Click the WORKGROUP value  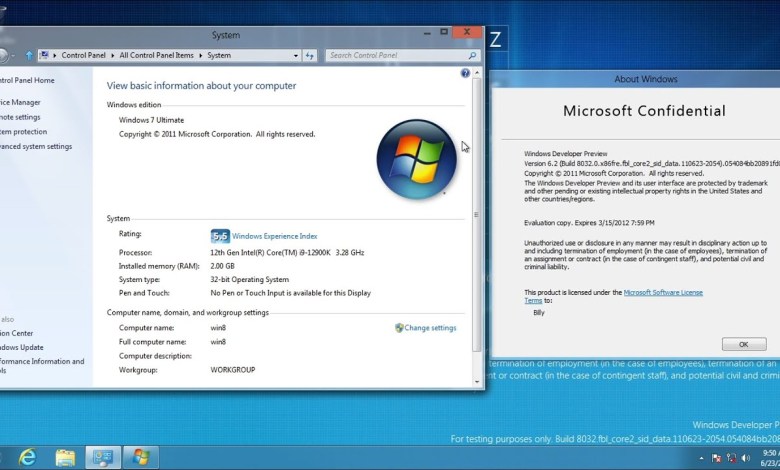click(x=233, y=370)
